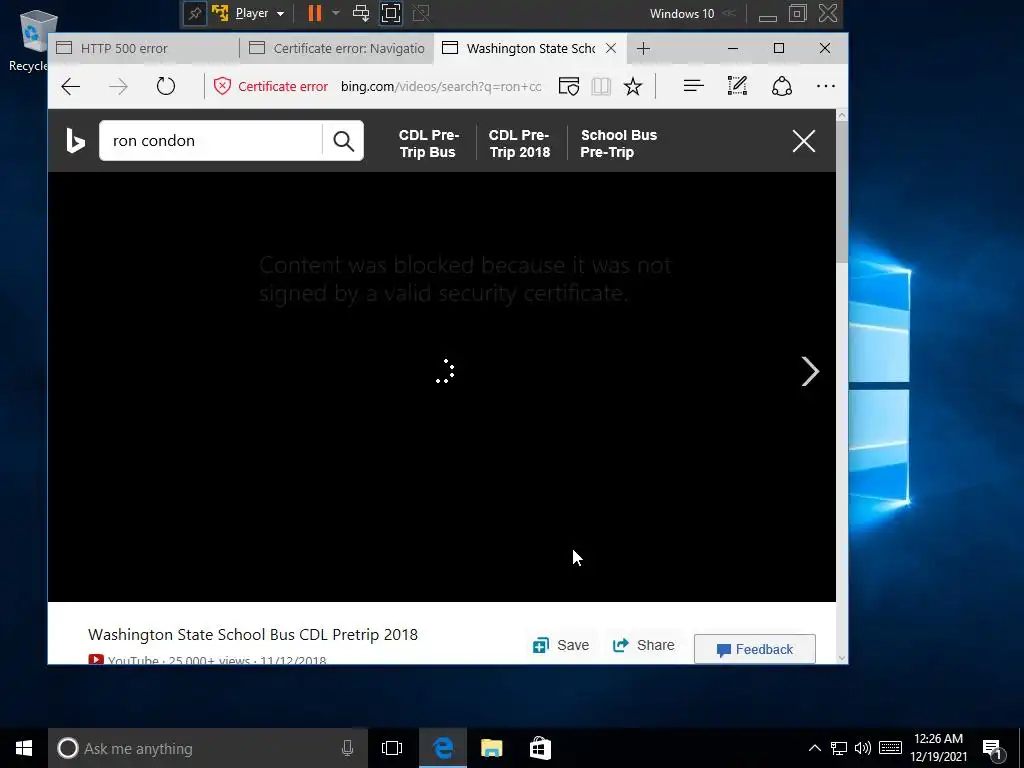Click the Send Ctrl+Alt+Del icon

click(360, 13)
